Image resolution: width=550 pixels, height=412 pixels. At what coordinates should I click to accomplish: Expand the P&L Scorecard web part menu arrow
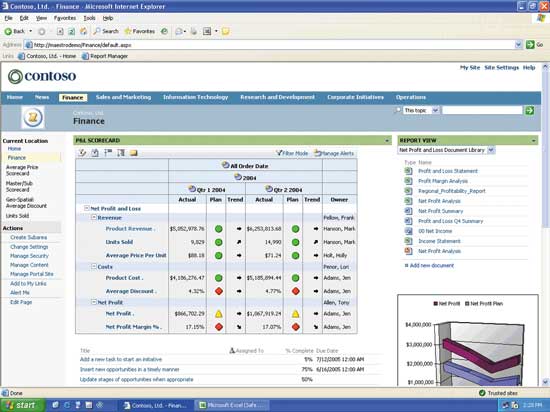tap(387, 141)
